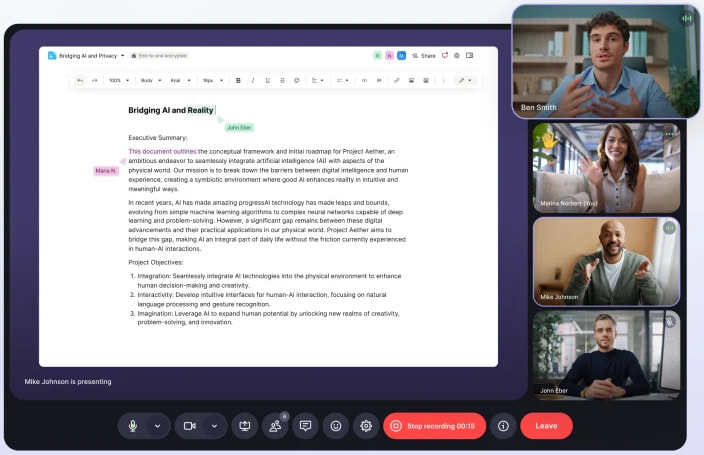
Task: Open the 100% zoom dropdown
Action: [x=117, y=80]
